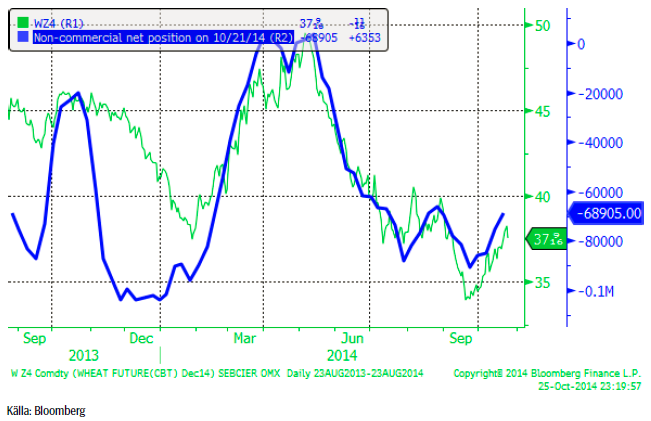Screen dimensions: 651x421
Task: Click the 2014 year label
Action: pyautogui.click(x=341, y=355)
